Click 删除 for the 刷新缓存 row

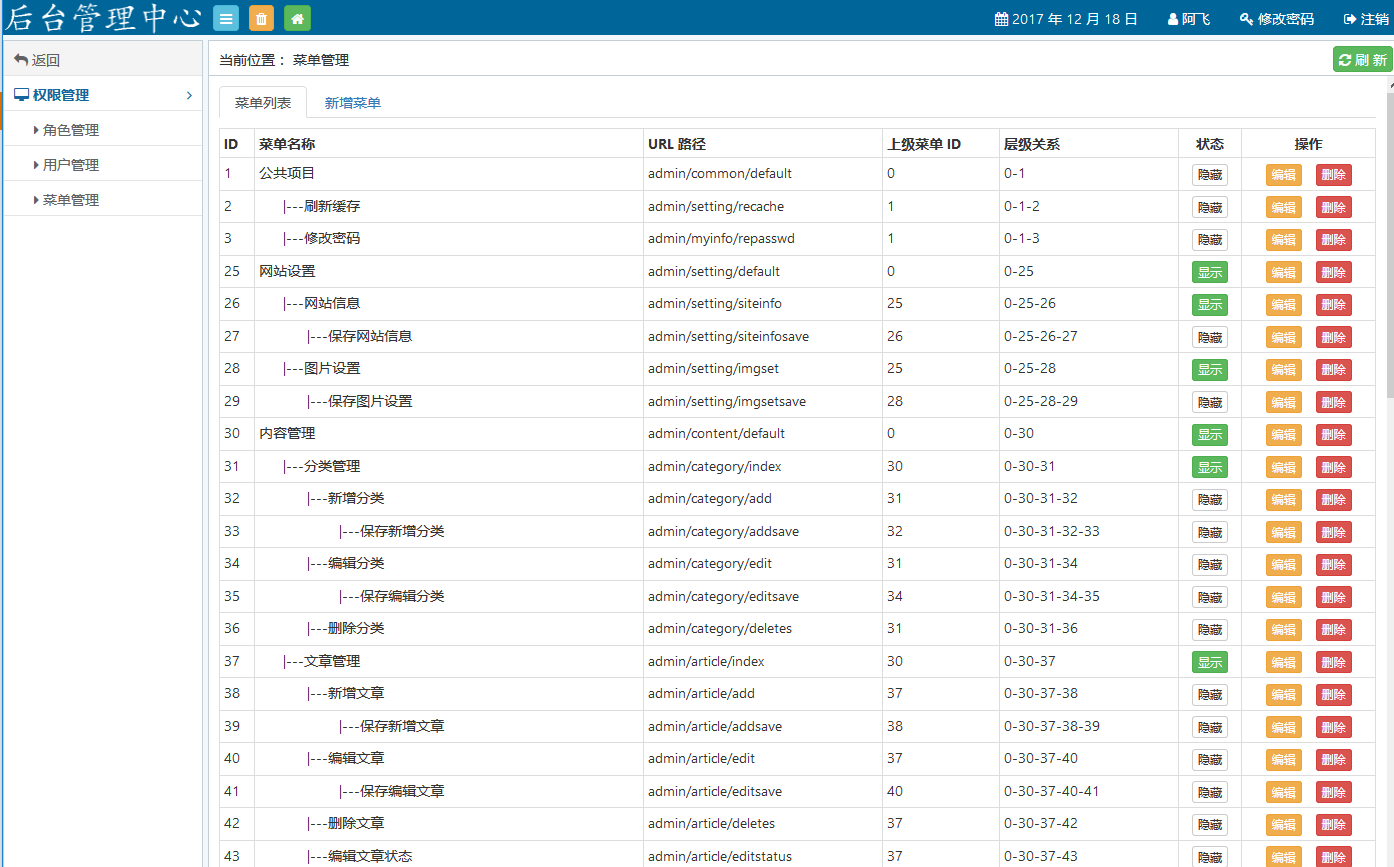pos(1333,207)
